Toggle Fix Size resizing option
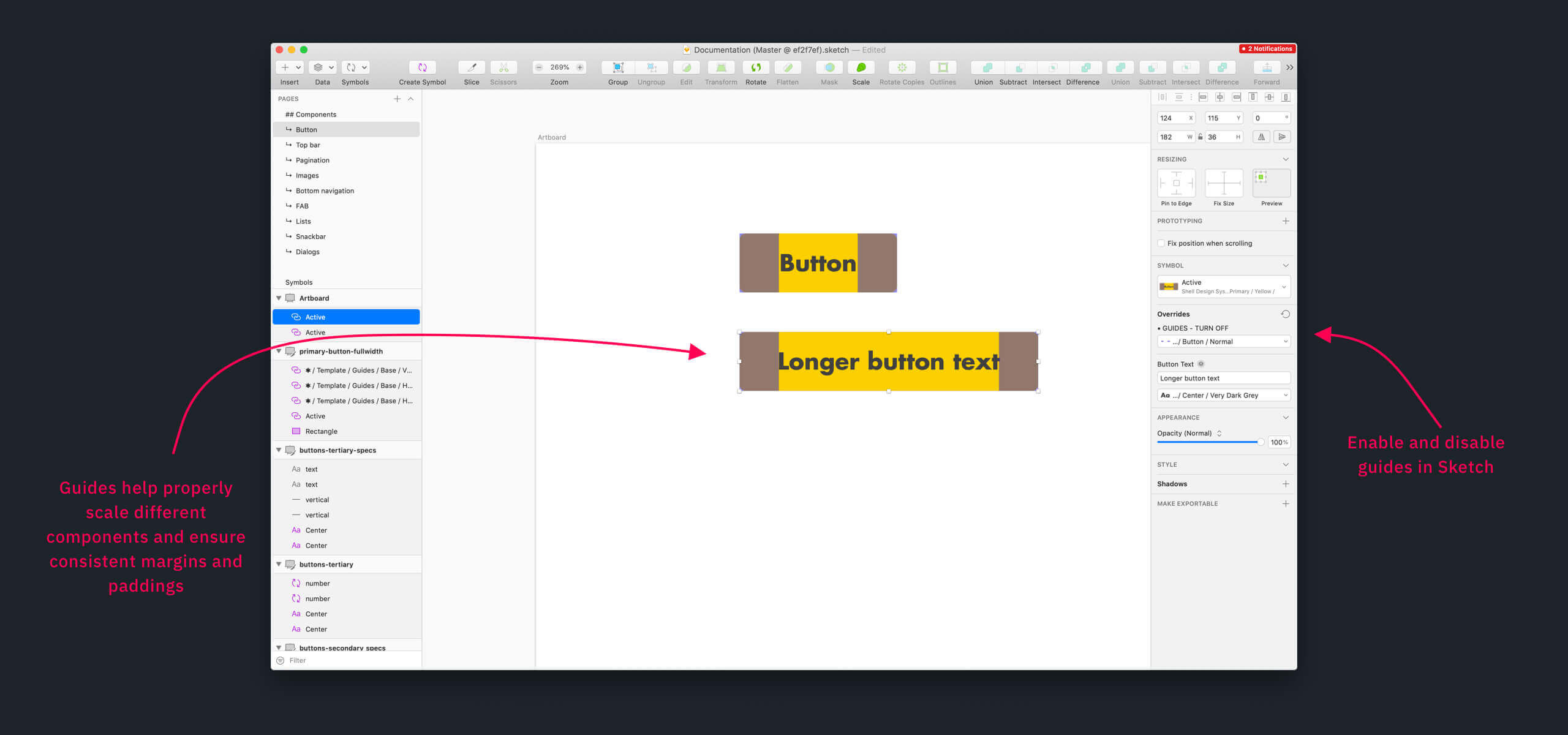The width and height of the screenshot is (1568, 735). (x=1224, y=183)
